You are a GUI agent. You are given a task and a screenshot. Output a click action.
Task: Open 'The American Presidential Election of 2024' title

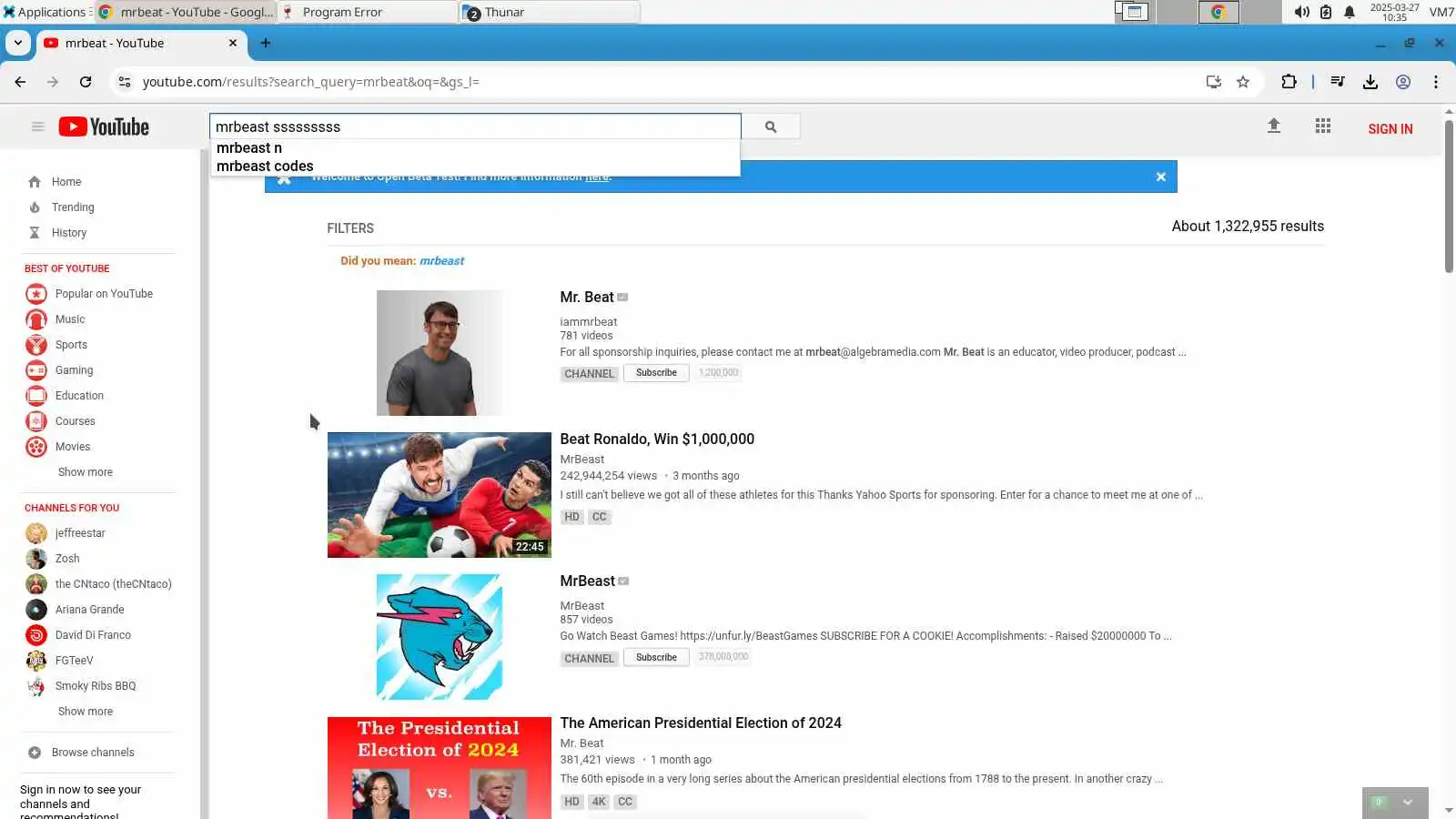[701, 723]
